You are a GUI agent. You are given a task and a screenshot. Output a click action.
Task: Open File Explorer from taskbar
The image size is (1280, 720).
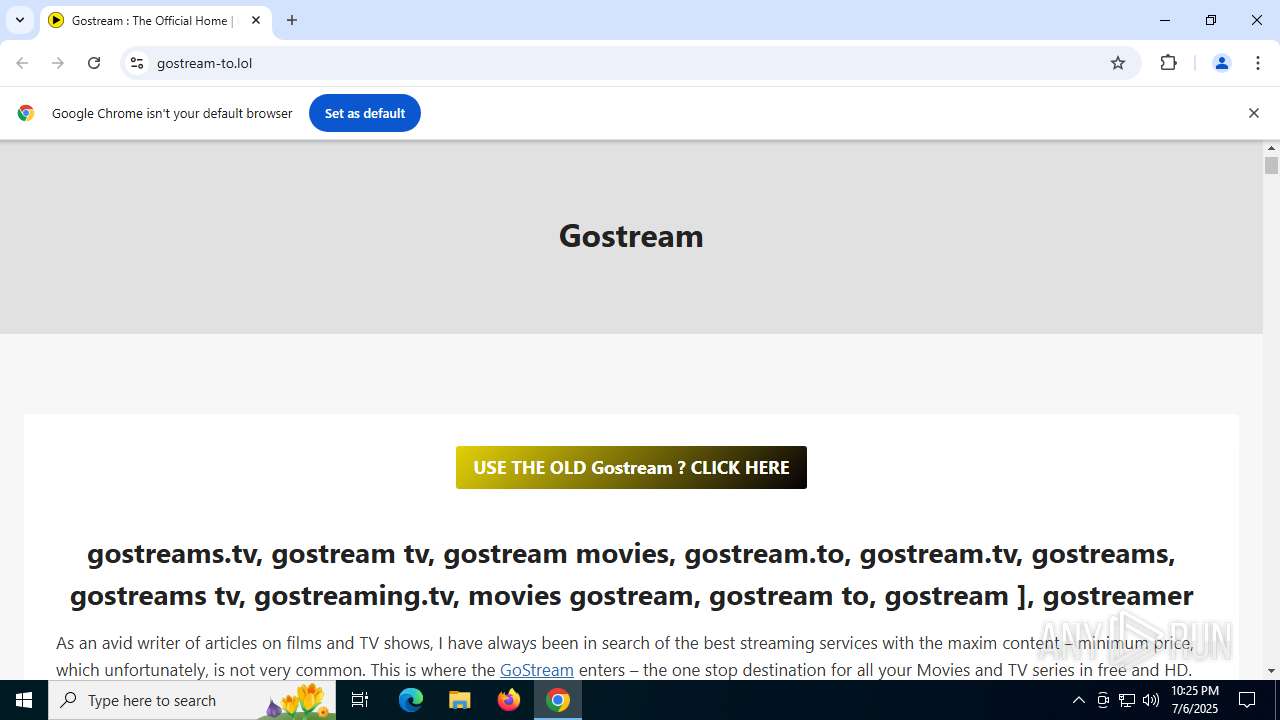pyautogui.click(x=460, y=700)
